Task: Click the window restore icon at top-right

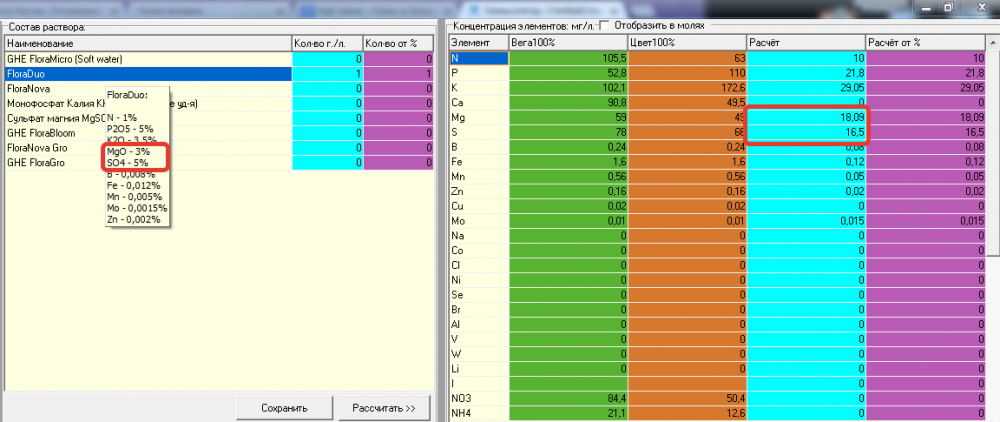Action: [948, 6]
